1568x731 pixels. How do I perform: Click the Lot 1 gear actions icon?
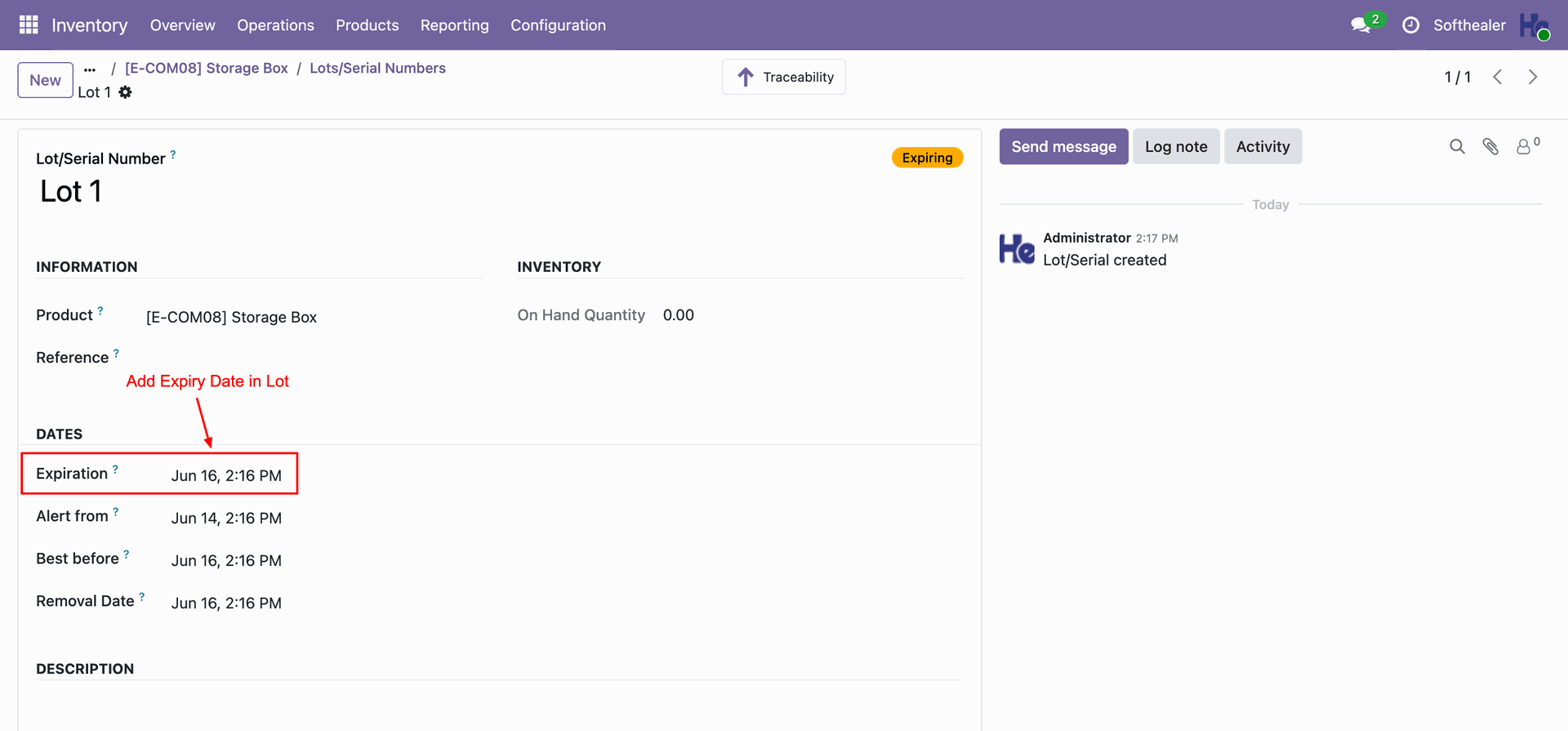click(x=125, y=92)
